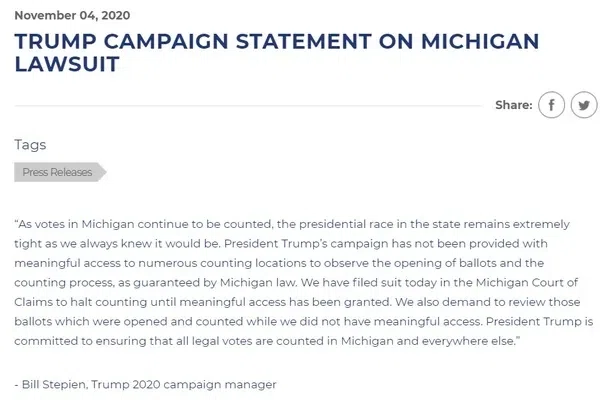Share the statement on Twitter
Image resolution: width=600 pixels, height=400 pixels.
coord(584,105)
